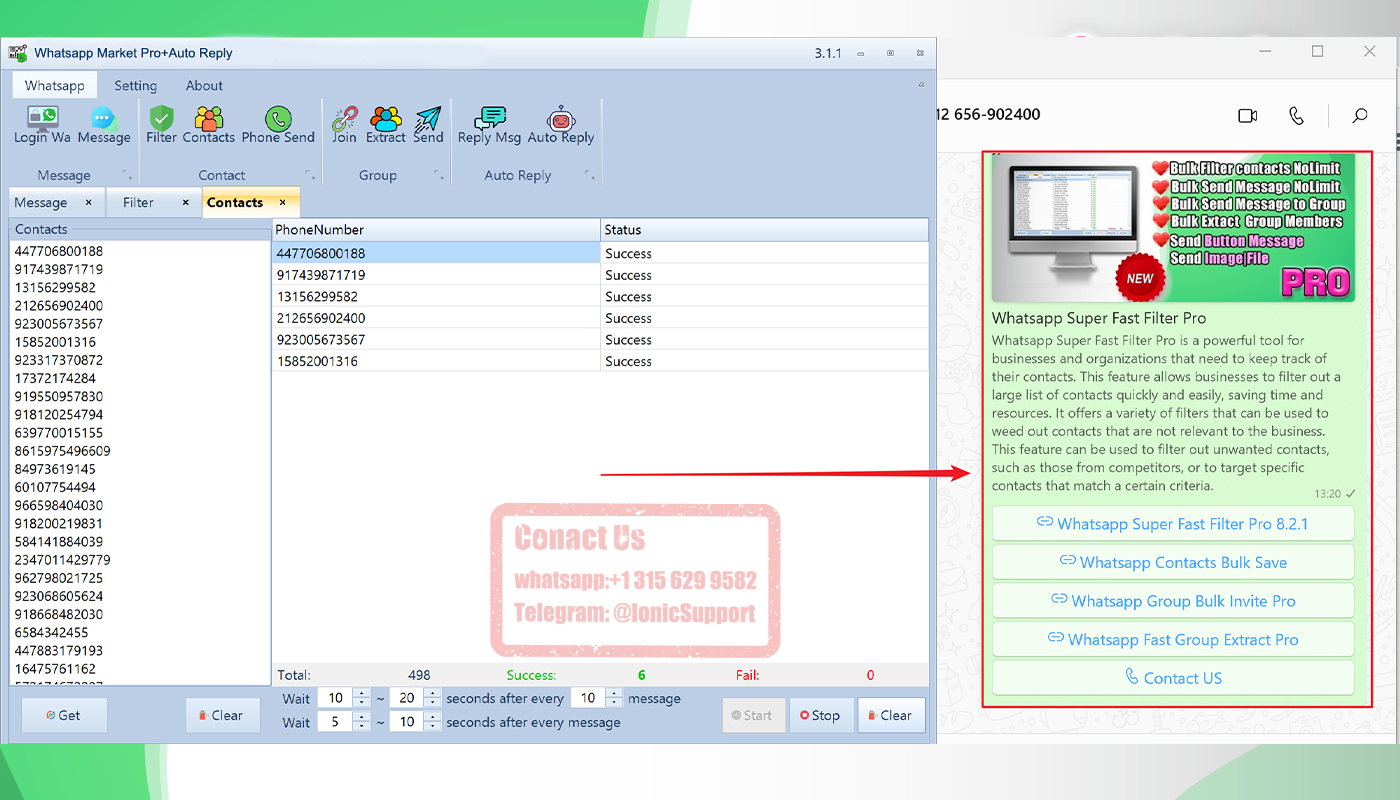This screenshot has height=800, width=1400.
Task: Open the Group section dialog launcher
Action: (x=439, y=175)
